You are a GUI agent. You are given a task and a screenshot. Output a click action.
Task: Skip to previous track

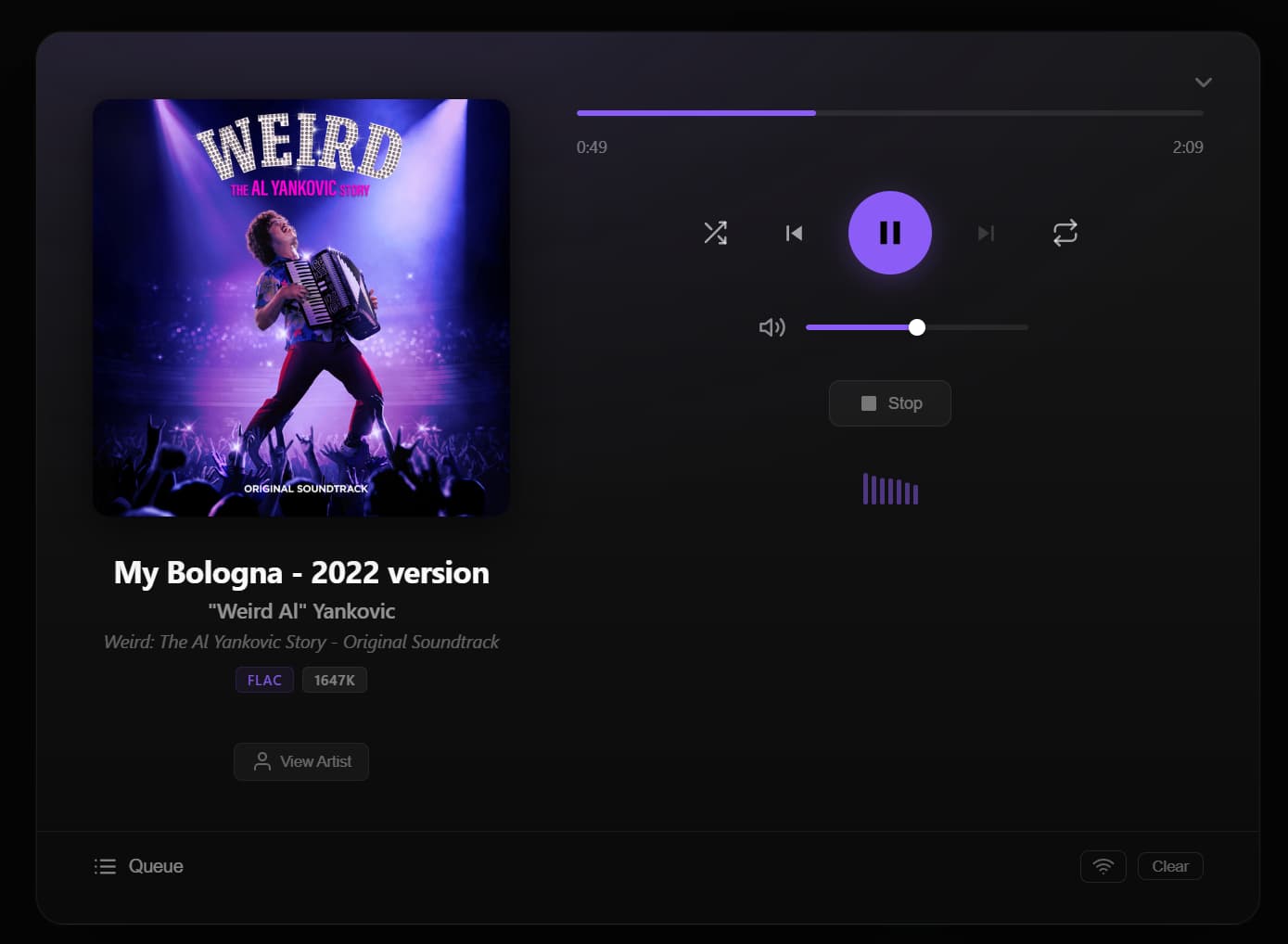794,233
